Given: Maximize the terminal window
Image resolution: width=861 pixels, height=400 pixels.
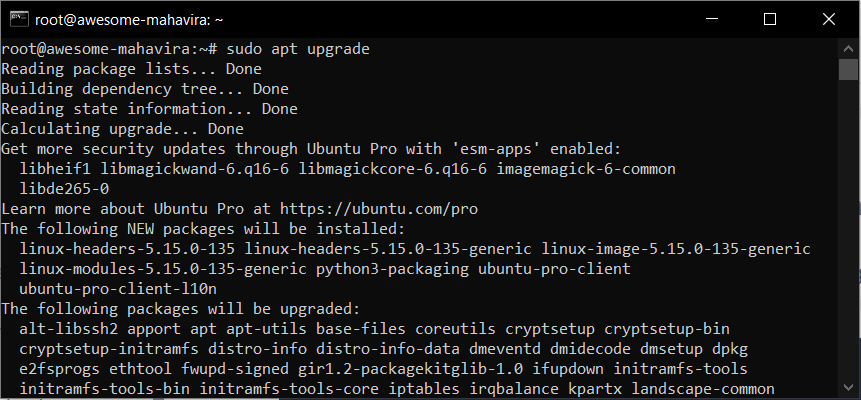Looking at the screenshot, I should (770, 19).
